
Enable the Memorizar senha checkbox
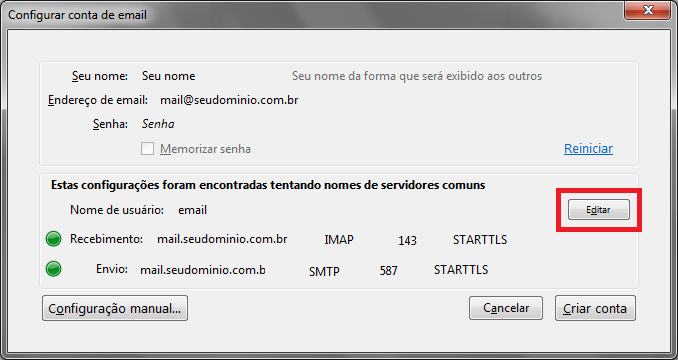[x=147, y=149]
